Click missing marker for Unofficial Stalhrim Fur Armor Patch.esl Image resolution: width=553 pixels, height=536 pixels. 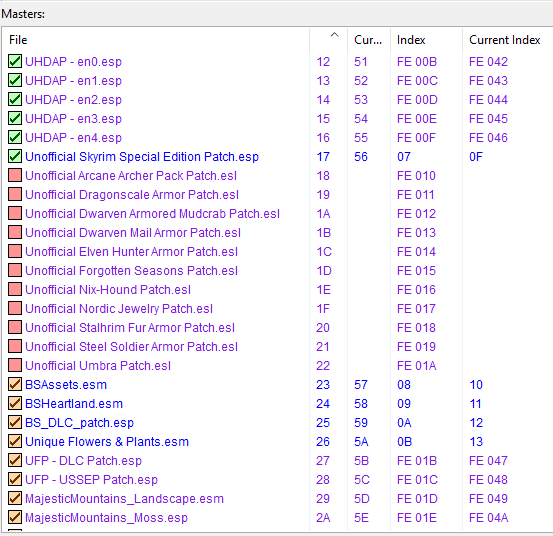click(15, 328)
